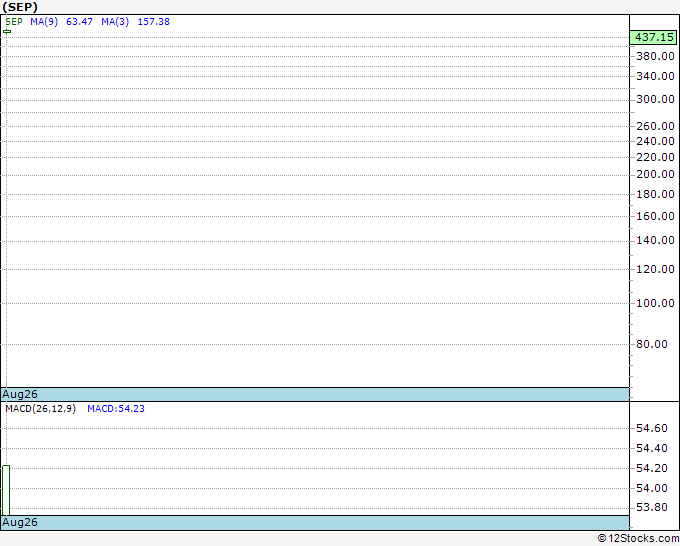680x546 pixels.
Task: Click the 180.00 price axis label
Action: click(x=655, y=194)
